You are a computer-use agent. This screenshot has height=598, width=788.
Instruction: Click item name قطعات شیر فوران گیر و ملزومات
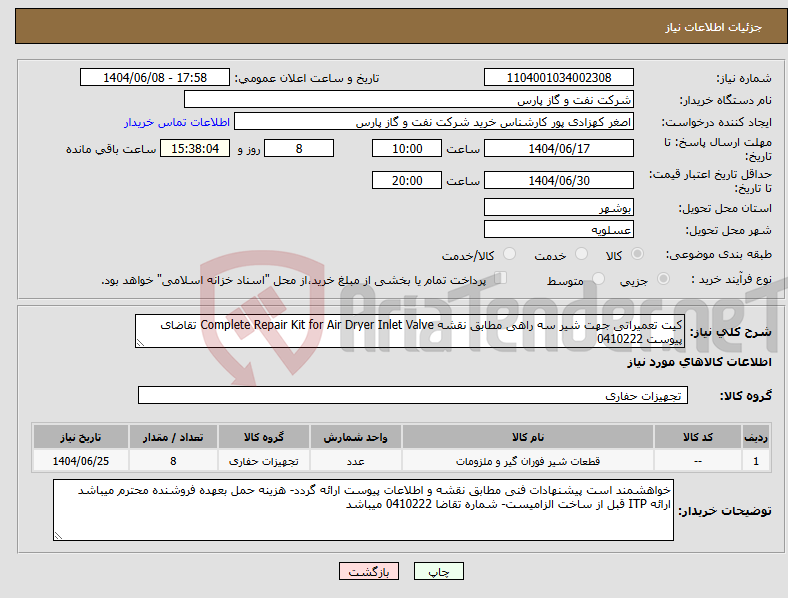click(x=528, y=461)
